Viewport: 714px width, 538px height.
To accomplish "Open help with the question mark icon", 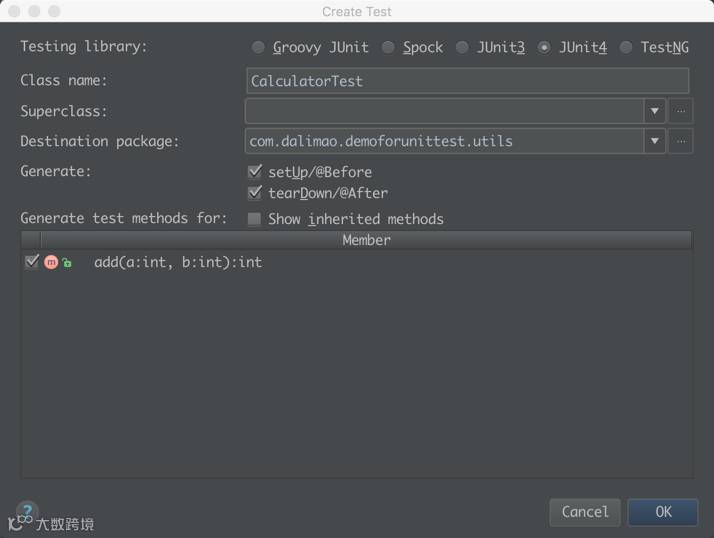I will (27, 510).
